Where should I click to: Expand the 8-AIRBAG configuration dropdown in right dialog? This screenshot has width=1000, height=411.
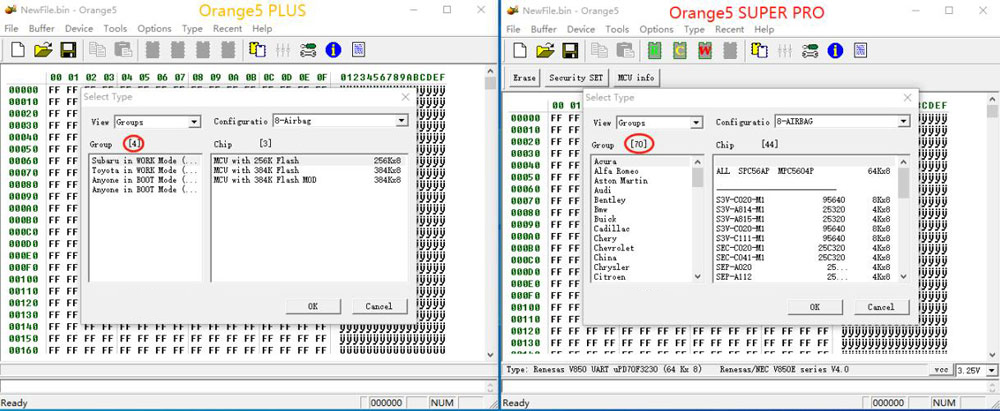(903, 122)
